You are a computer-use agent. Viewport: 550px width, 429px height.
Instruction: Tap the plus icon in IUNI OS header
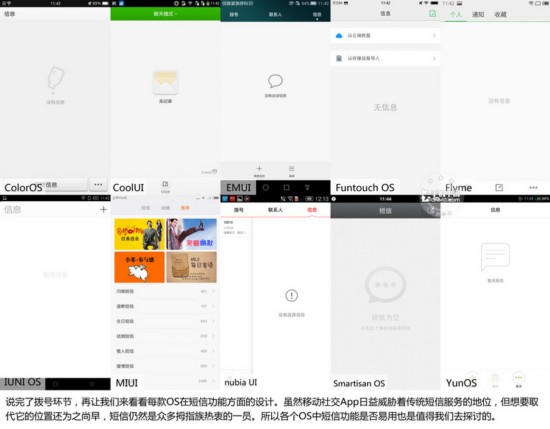[x=103, y=209]
